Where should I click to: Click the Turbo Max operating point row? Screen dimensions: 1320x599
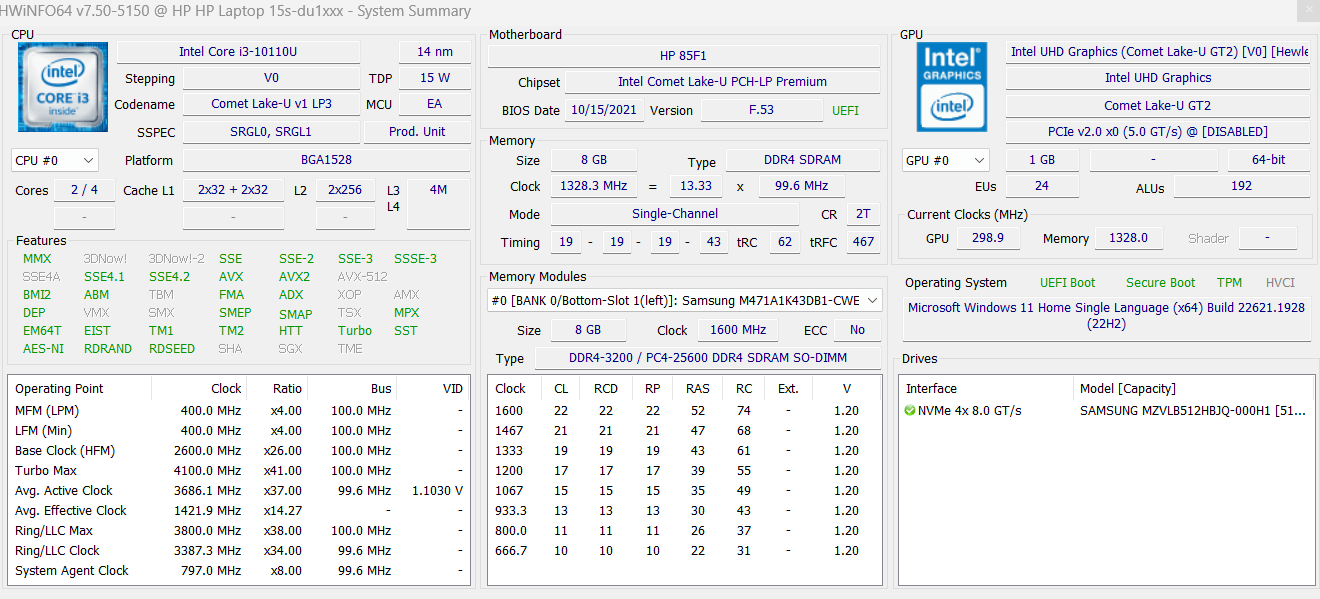239,470
